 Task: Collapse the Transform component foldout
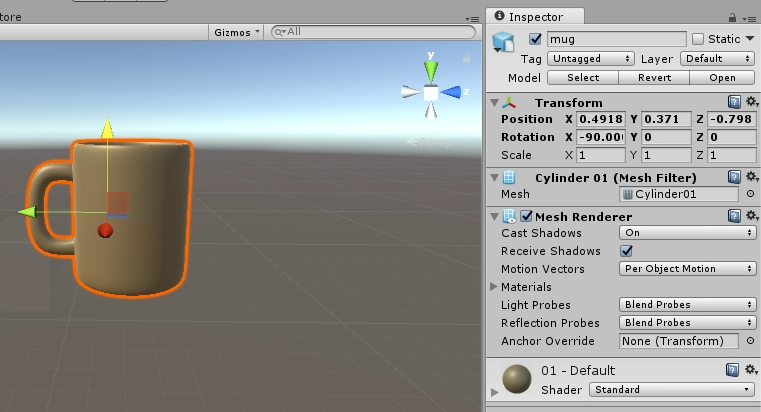pos(495,102)
